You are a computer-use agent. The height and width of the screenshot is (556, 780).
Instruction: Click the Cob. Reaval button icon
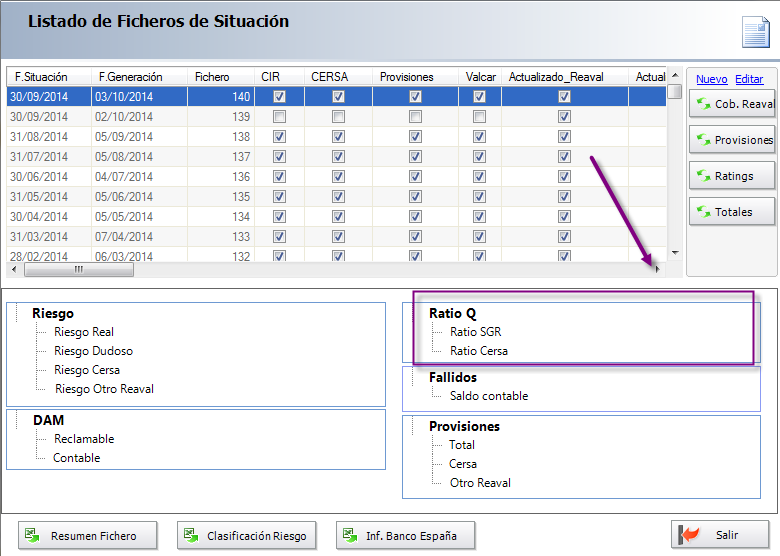(703, 104)
